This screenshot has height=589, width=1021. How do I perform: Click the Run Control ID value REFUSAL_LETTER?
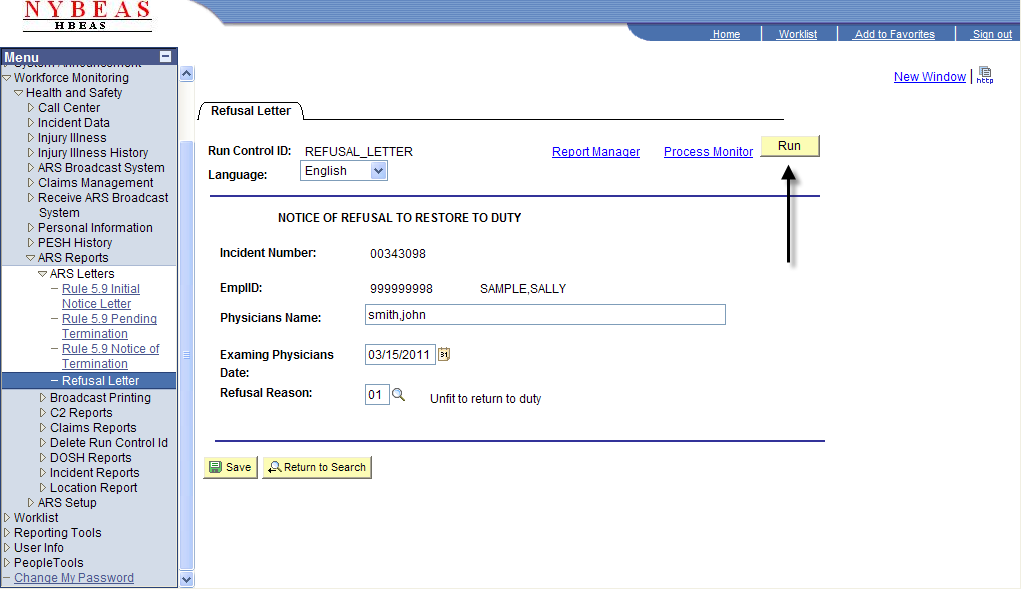point(359,152)
